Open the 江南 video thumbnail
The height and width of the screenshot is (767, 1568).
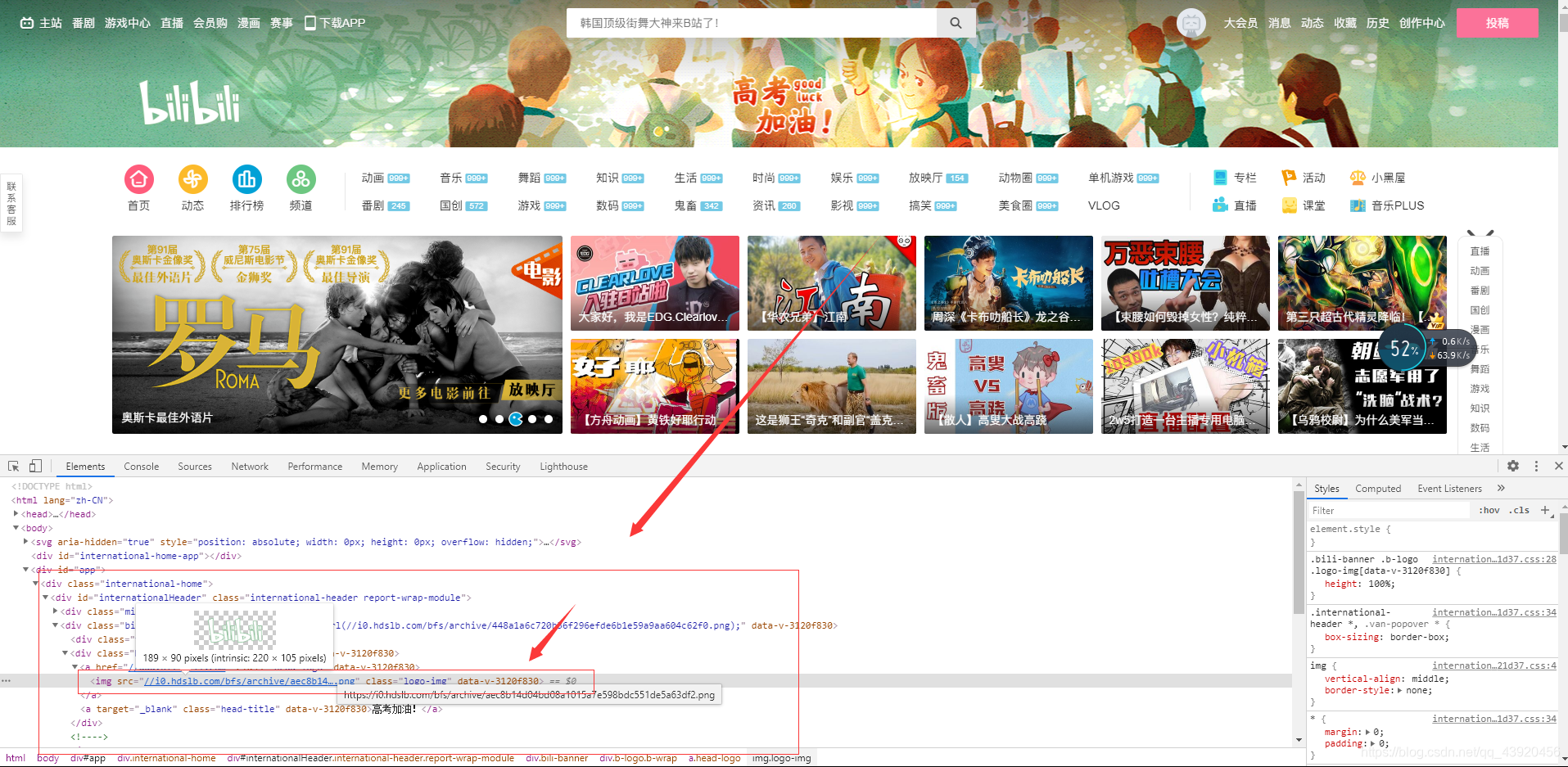[832, 283]
